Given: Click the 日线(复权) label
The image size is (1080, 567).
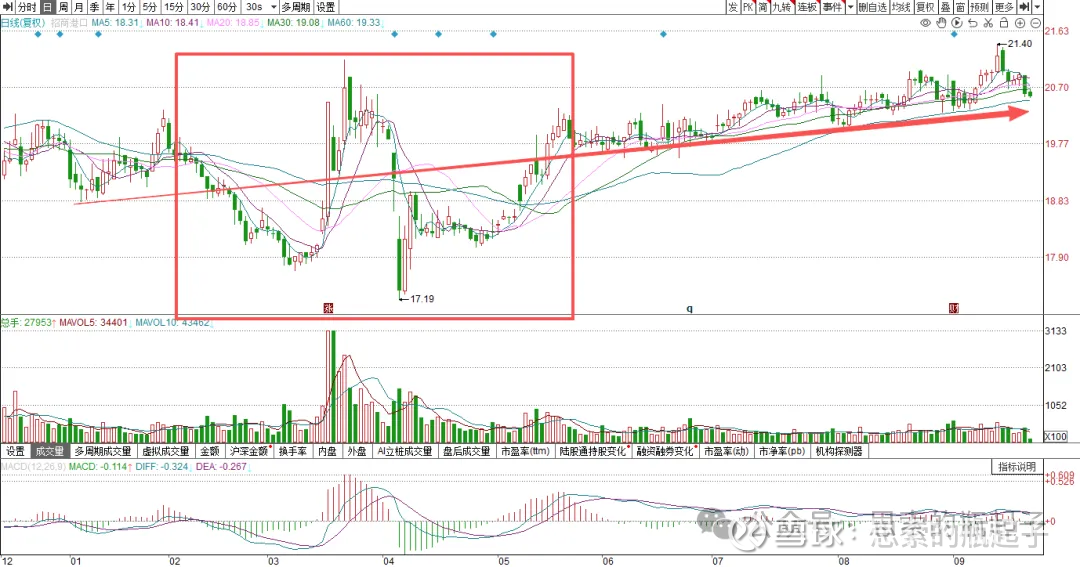Looking at the screenshot, I should [23, 23].
